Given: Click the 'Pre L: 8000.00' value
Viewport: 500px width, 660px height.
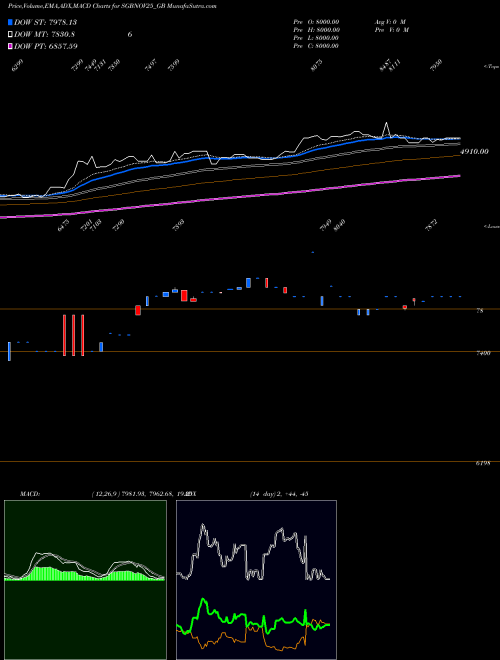Looking at the screenshot, I should click(x=316, y=38).
